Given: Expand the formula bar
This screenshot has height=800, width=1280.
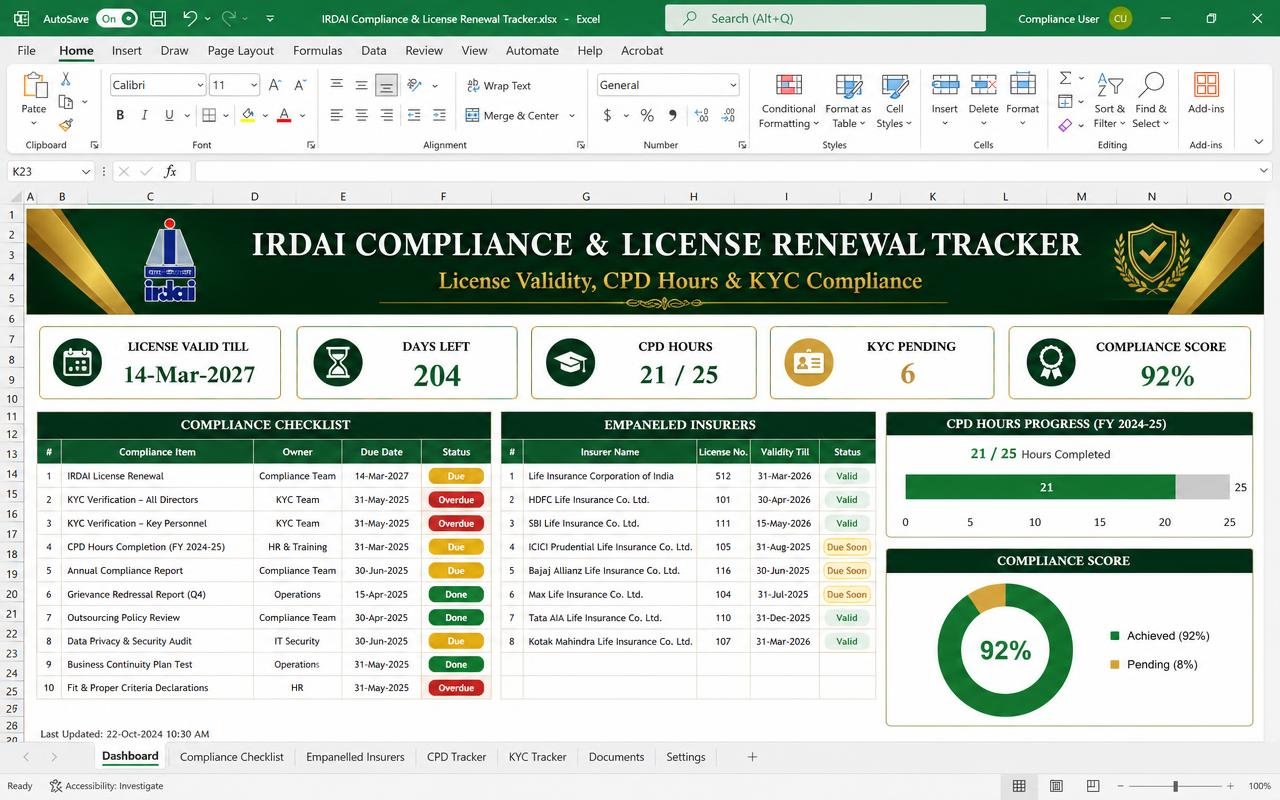Looking at the screenshot, I should 1265,171.
